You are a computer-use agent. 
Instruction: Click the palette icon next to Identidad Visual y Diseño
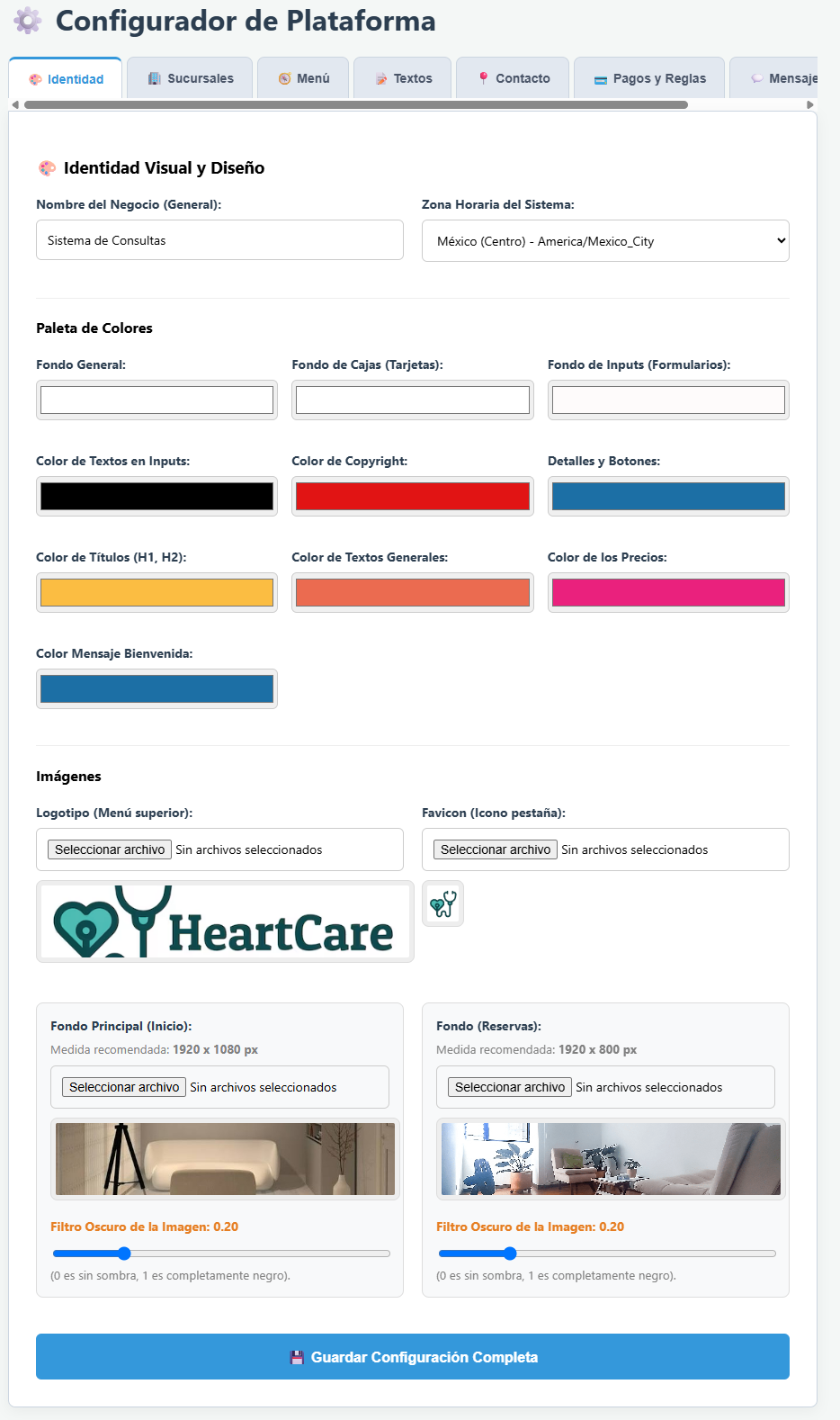[47, 168]
